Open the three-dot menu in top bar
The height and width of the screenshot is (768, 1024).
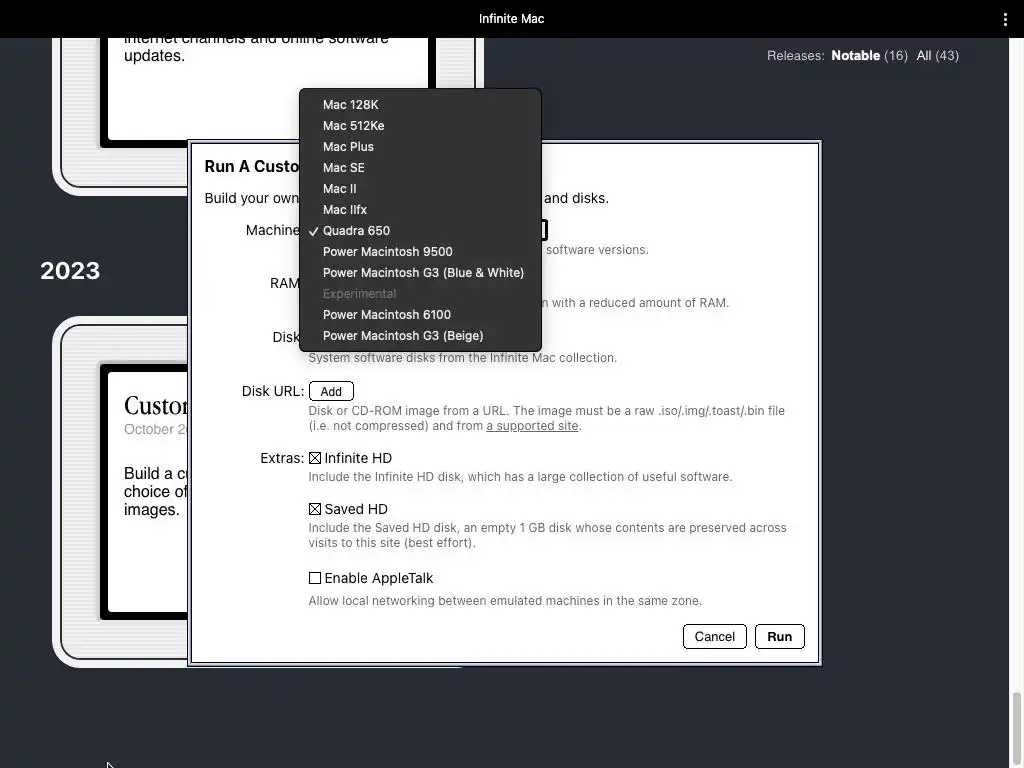pyautogui.click(x=1005, y=20)
